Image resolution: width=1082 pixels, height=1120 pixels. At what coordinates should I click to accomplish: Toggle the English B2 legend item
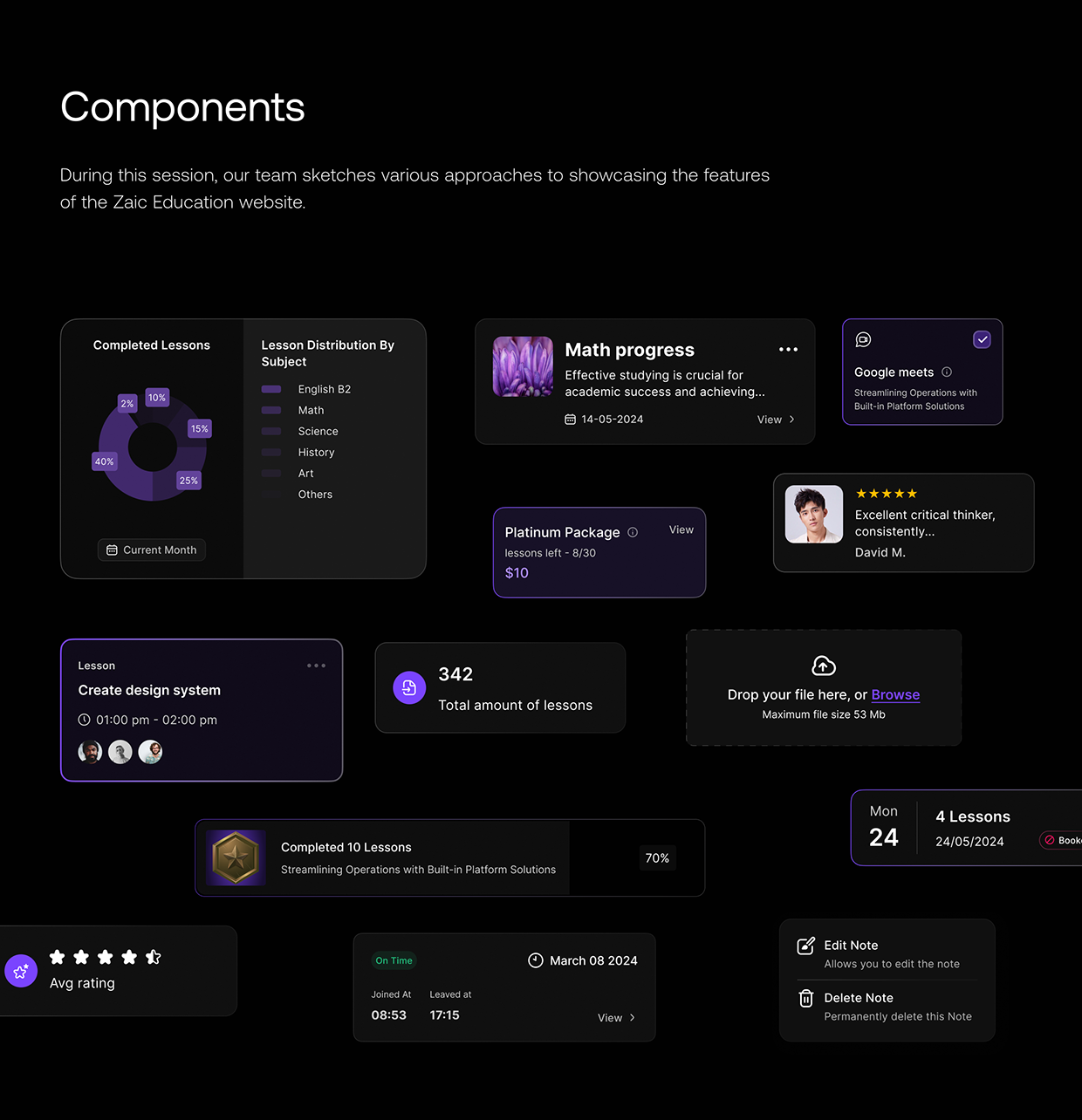click(306, 389)
